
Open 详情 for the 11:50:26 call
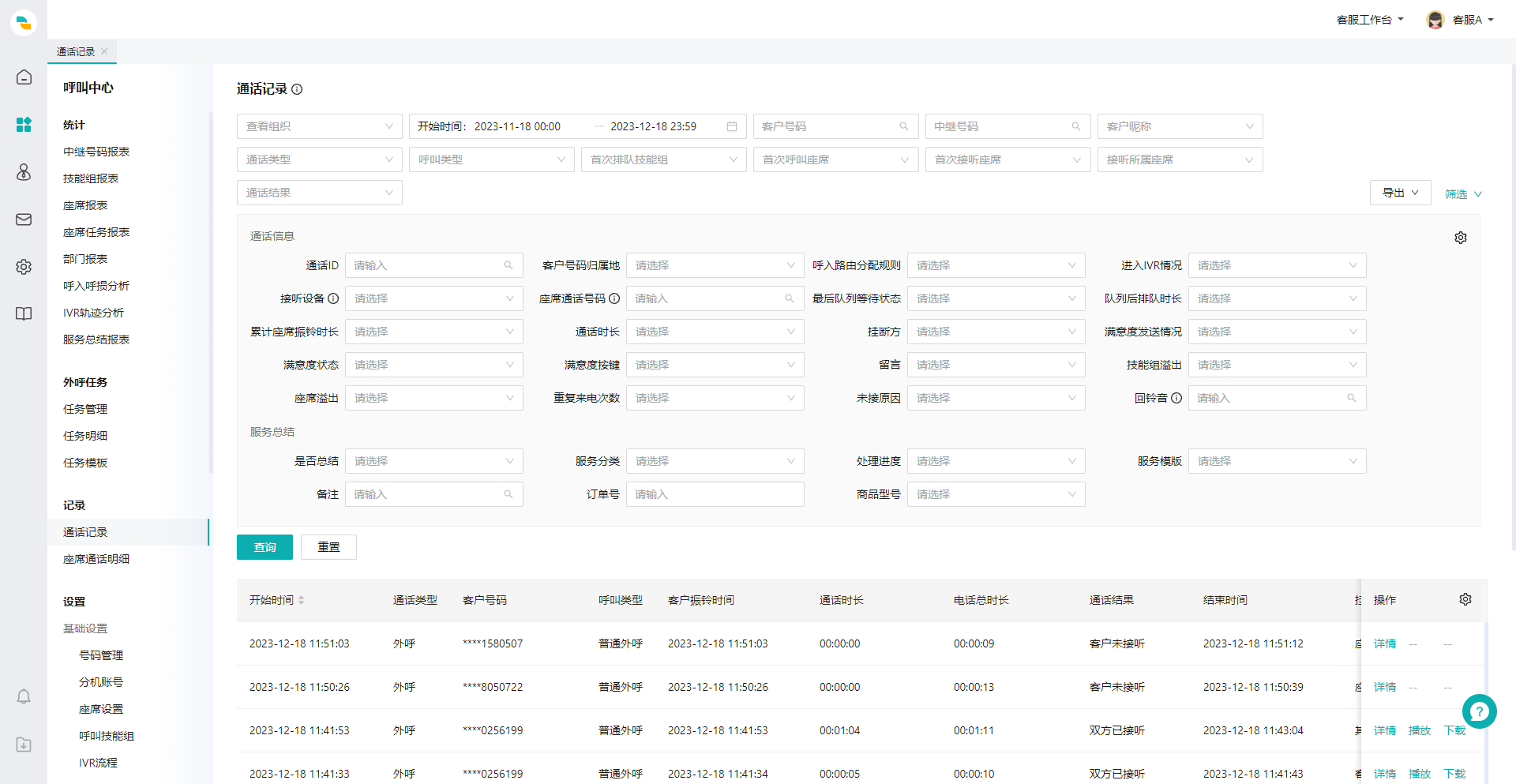tap(1385, 687)
